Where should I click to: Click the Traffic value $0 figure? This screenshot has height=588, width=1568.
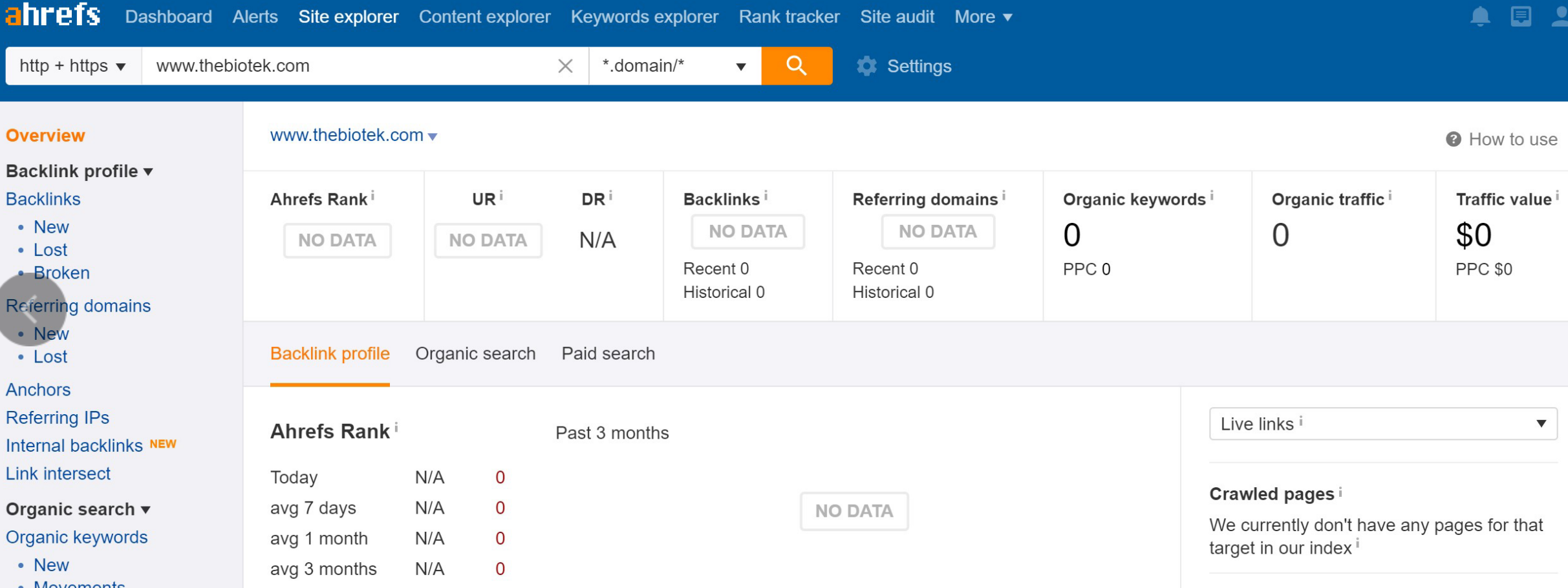click(1473, 235)
